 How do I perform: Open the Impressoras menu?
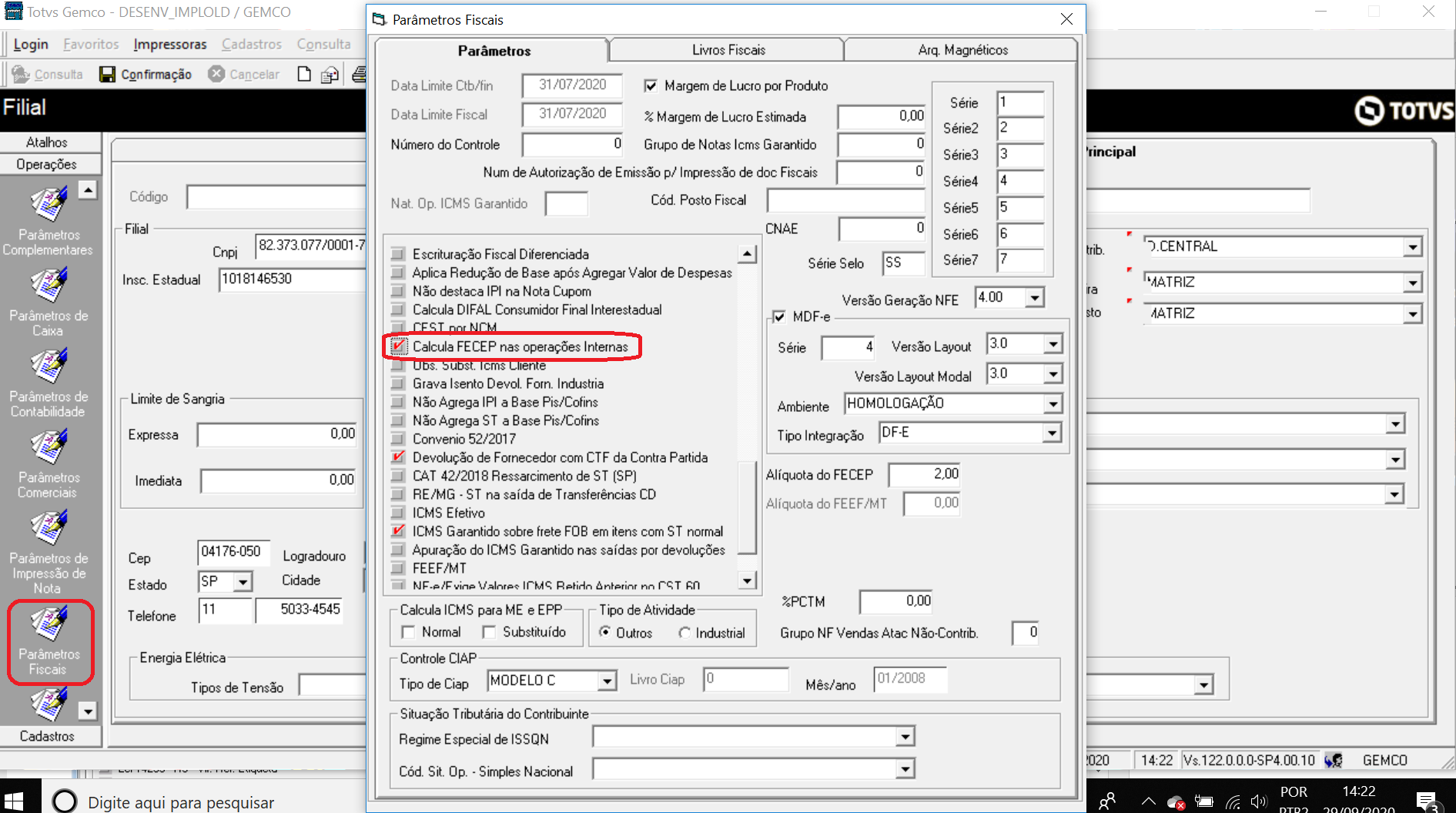pos(170,45)
